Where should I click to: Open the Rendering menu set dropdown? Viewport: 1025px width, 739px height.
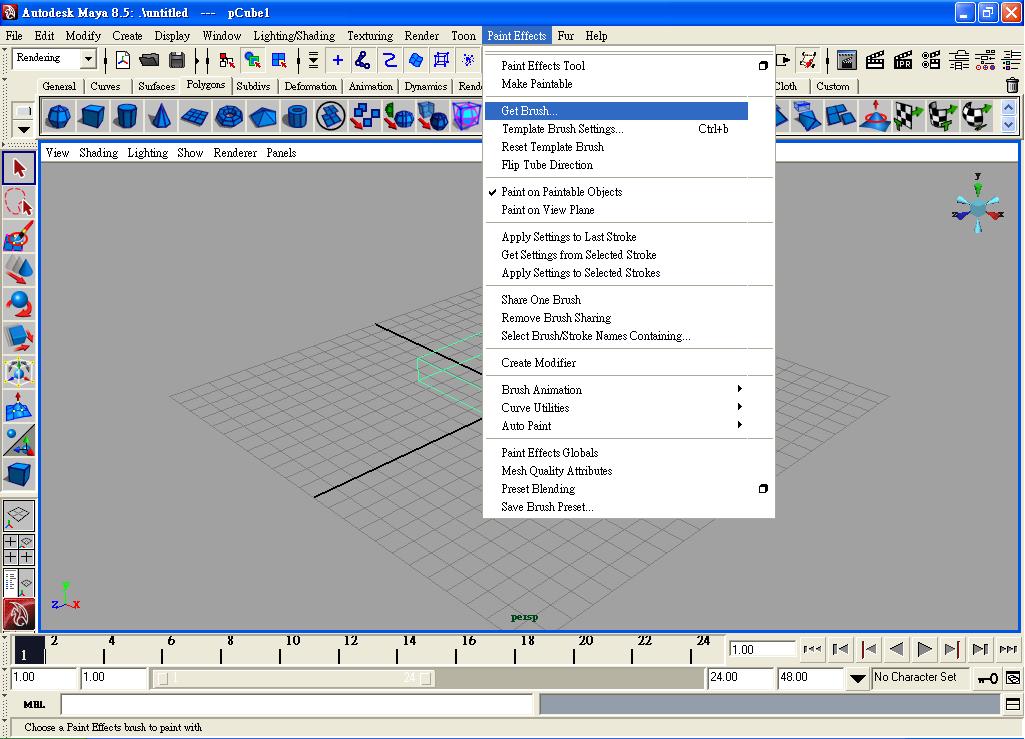(88, 58)
